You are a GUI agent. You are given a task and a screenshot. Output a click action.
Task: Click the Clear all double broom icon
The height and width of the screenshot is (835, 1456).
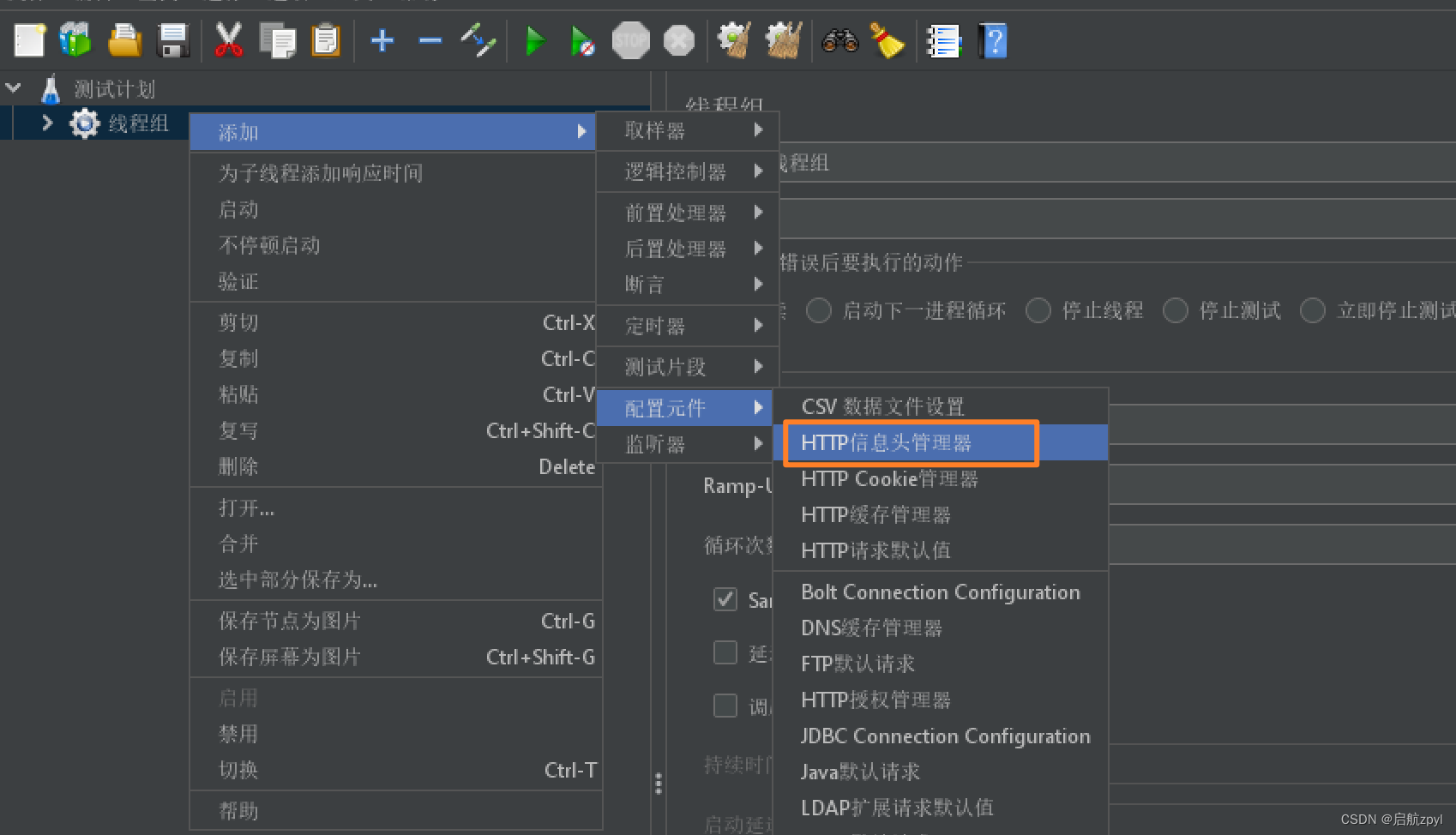click(x=783, y=40)
